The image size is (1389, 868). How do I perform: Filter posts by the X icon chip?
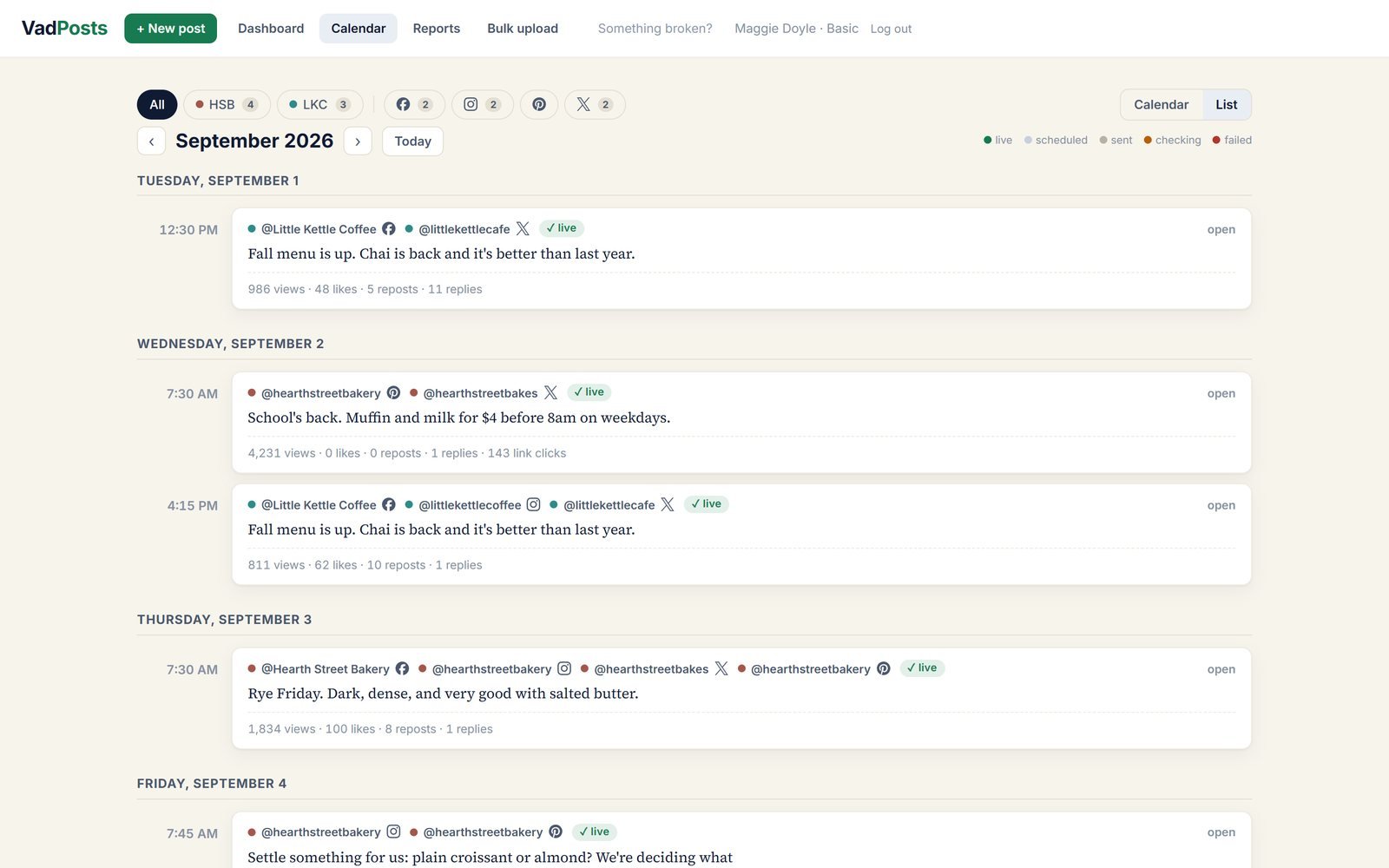595,104
